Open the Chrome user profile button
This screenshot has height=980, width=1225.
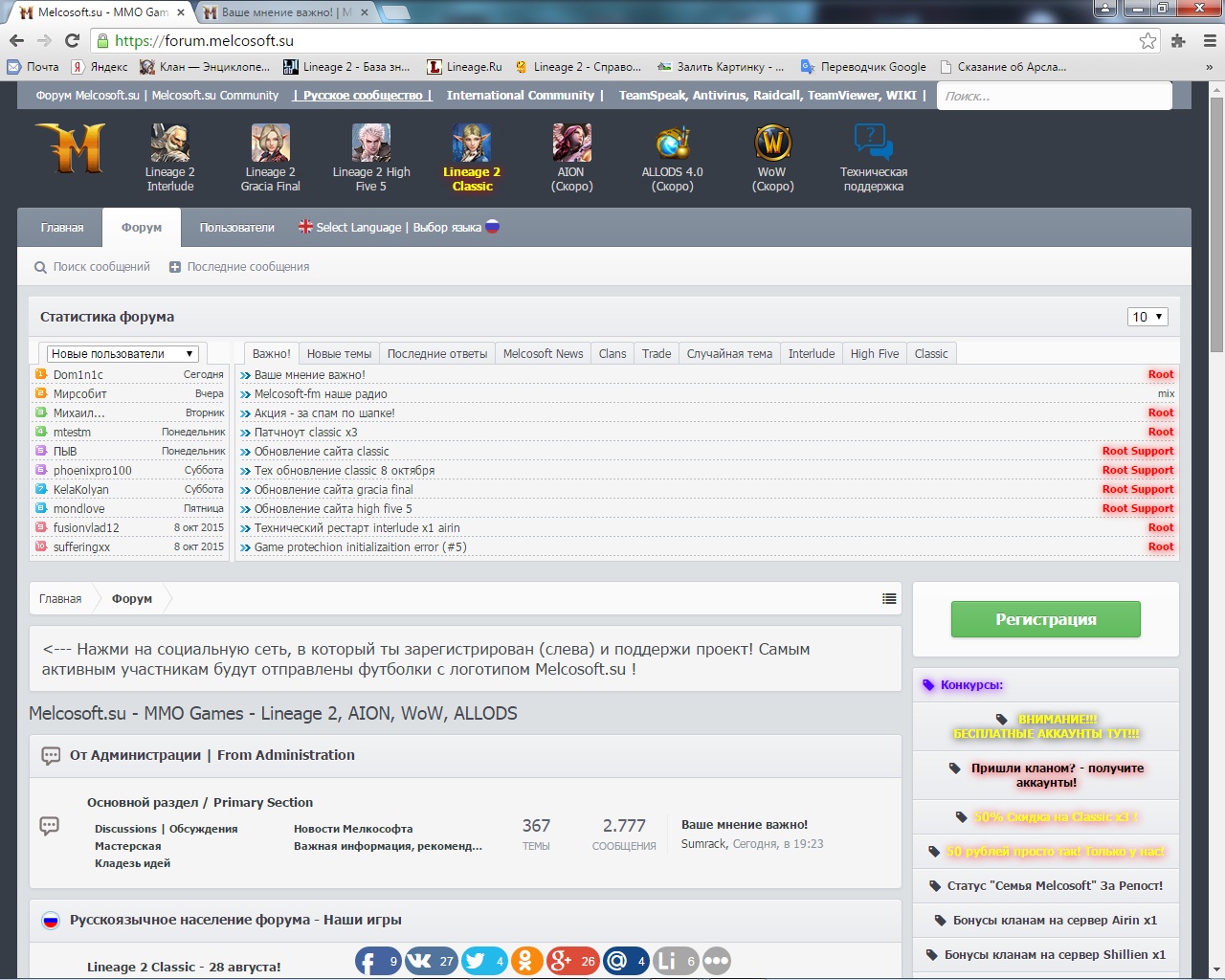point(1105,9)
